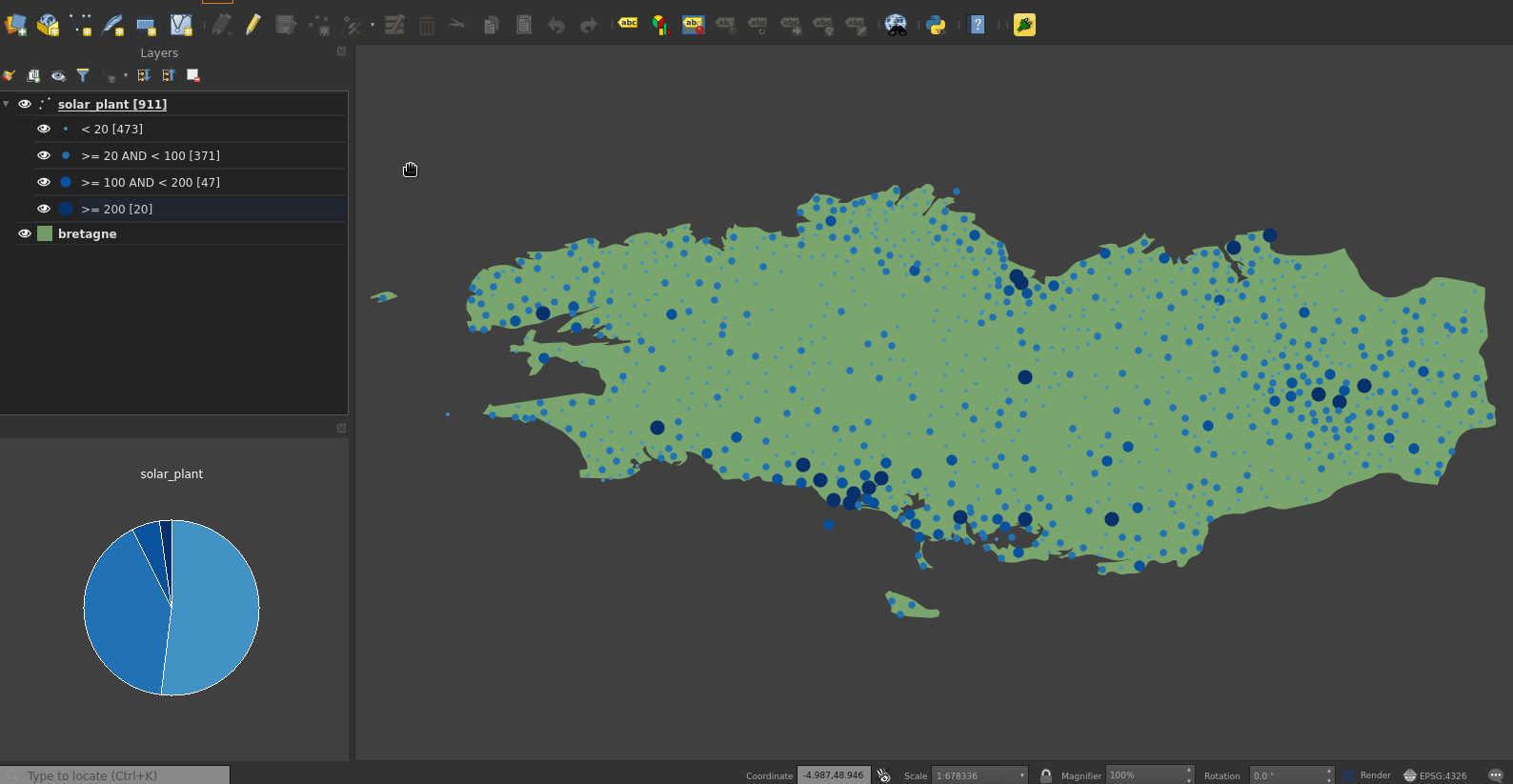Image resolution: width=1513 pixels, height=784 pixels.
Task: Click the Copy Features icon
Action: click(x=491, y=25)
